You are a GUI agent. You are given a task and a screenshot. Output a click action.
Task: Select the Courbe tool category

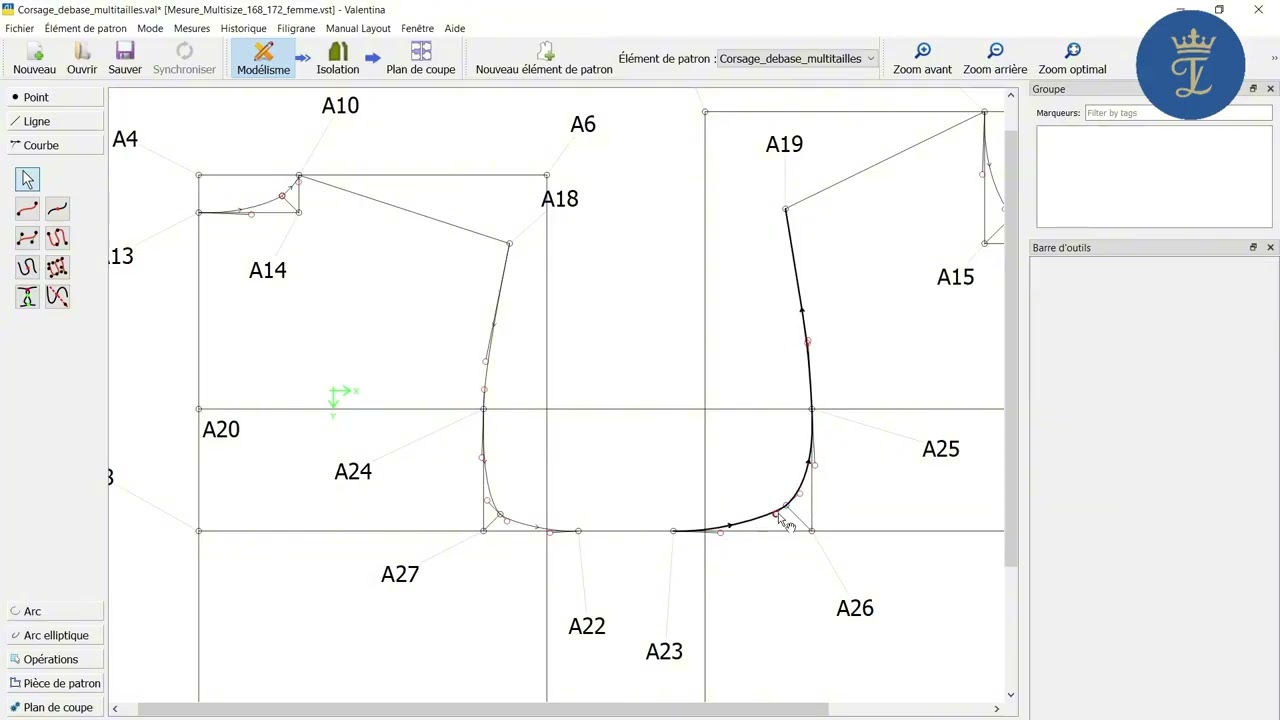(55, 145)
